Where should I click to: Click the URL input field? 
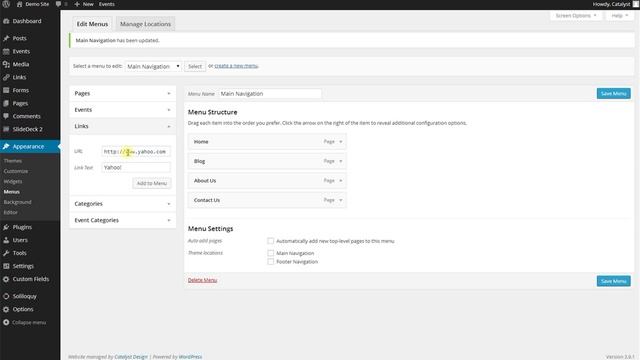(136, 151)
